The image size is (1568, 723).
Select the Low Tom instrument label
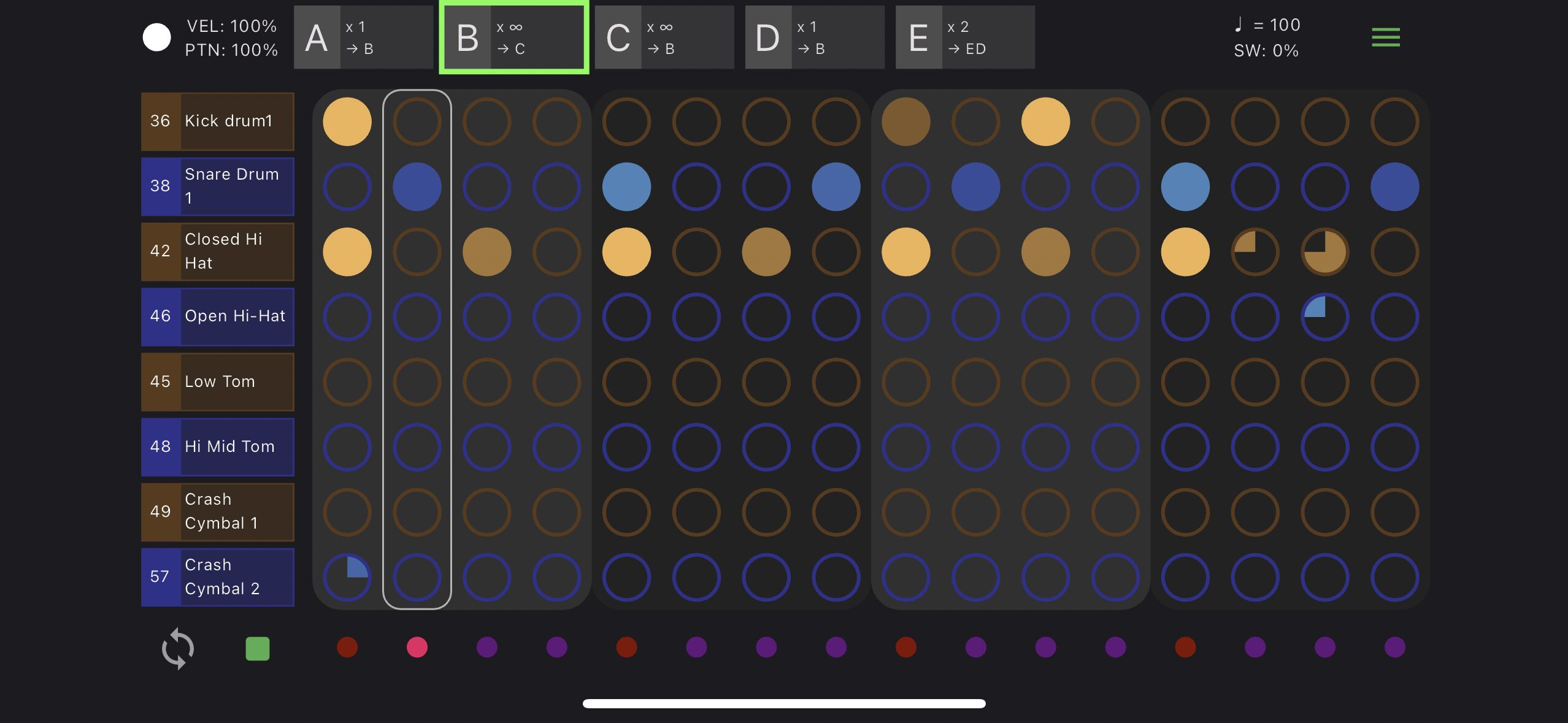(218, 381)
